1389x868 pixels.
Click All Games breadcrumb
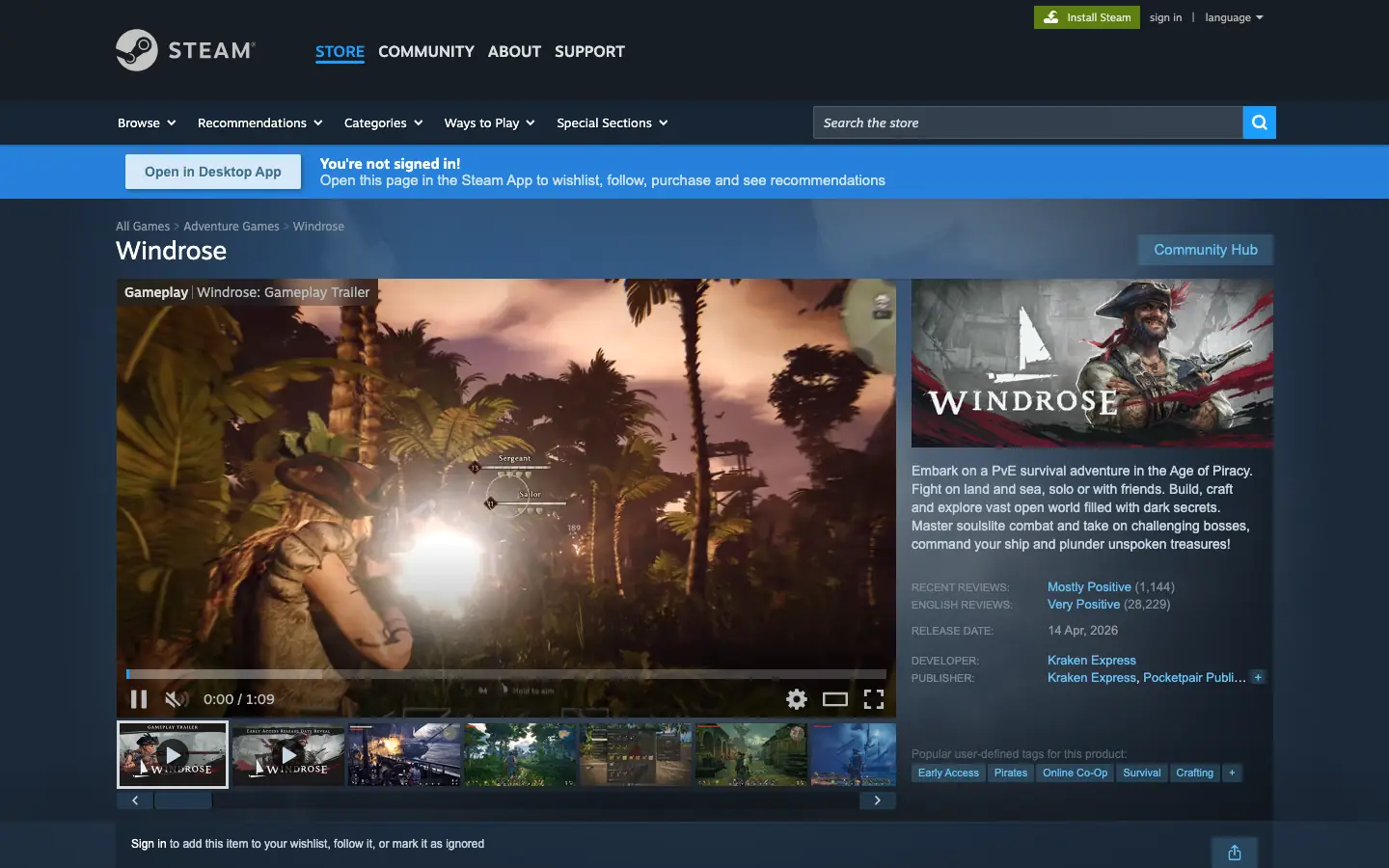[x=143, y=227]
